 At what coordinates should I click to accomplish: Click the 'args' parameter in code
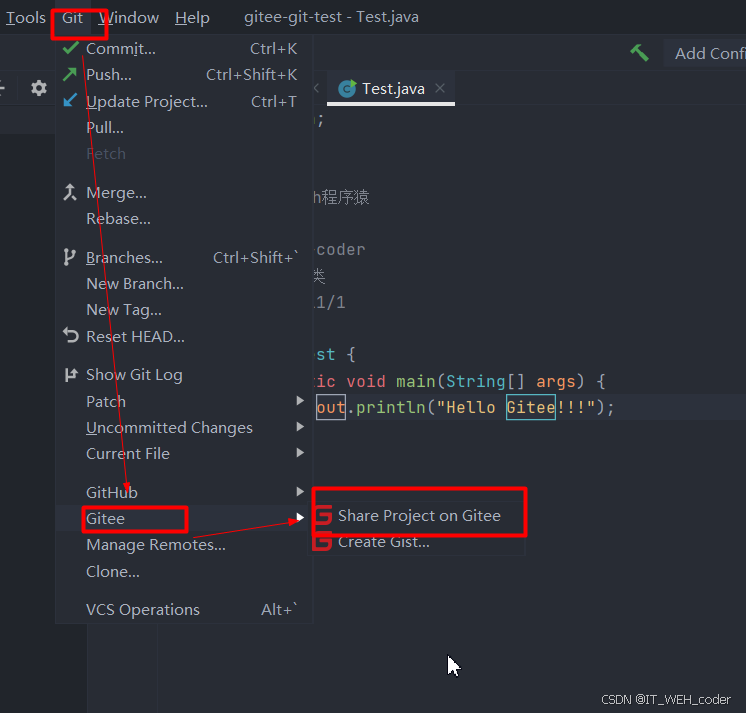click(555, 381)
